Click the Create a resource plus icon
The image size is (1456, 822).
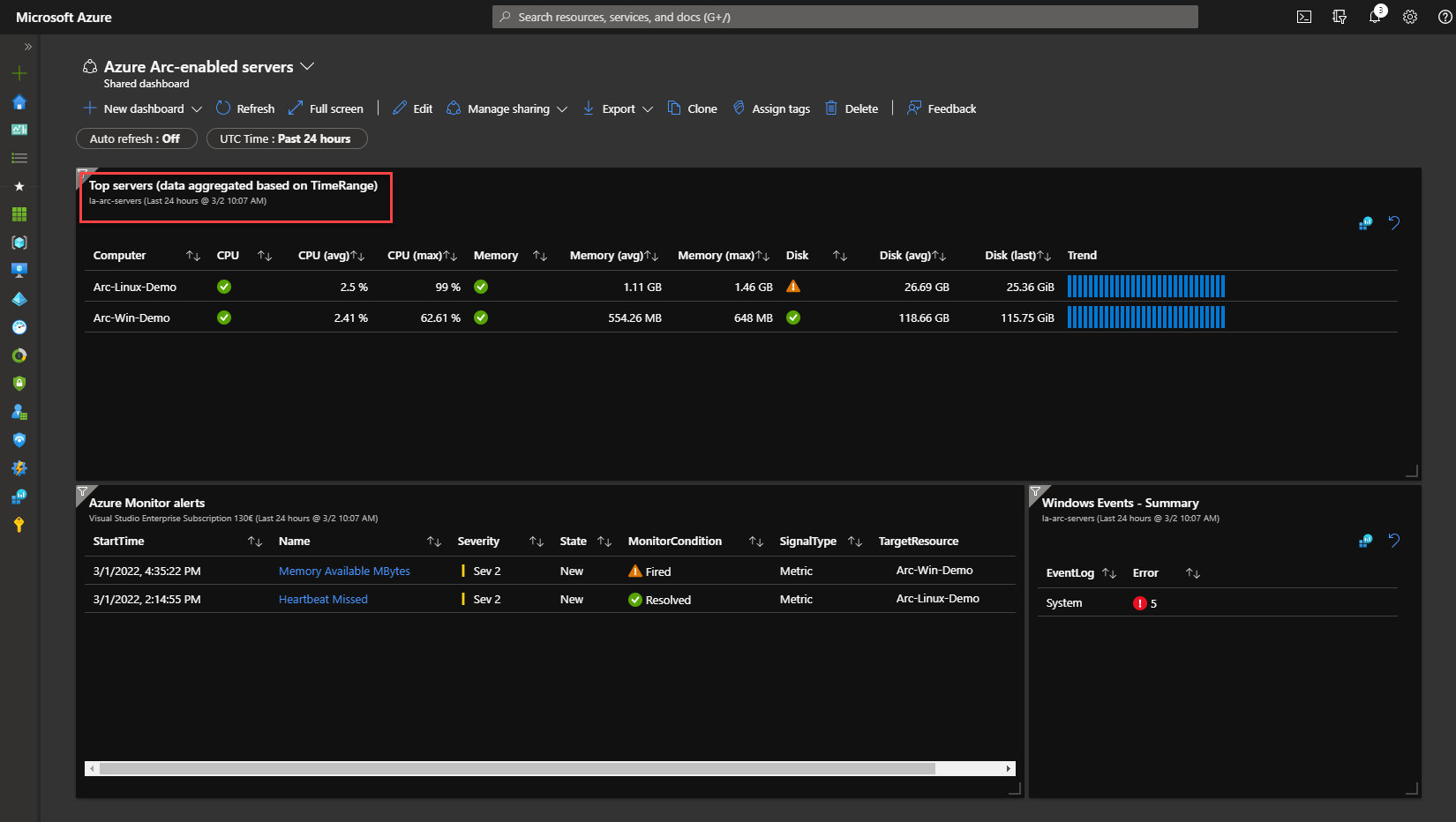click(19, 73)
